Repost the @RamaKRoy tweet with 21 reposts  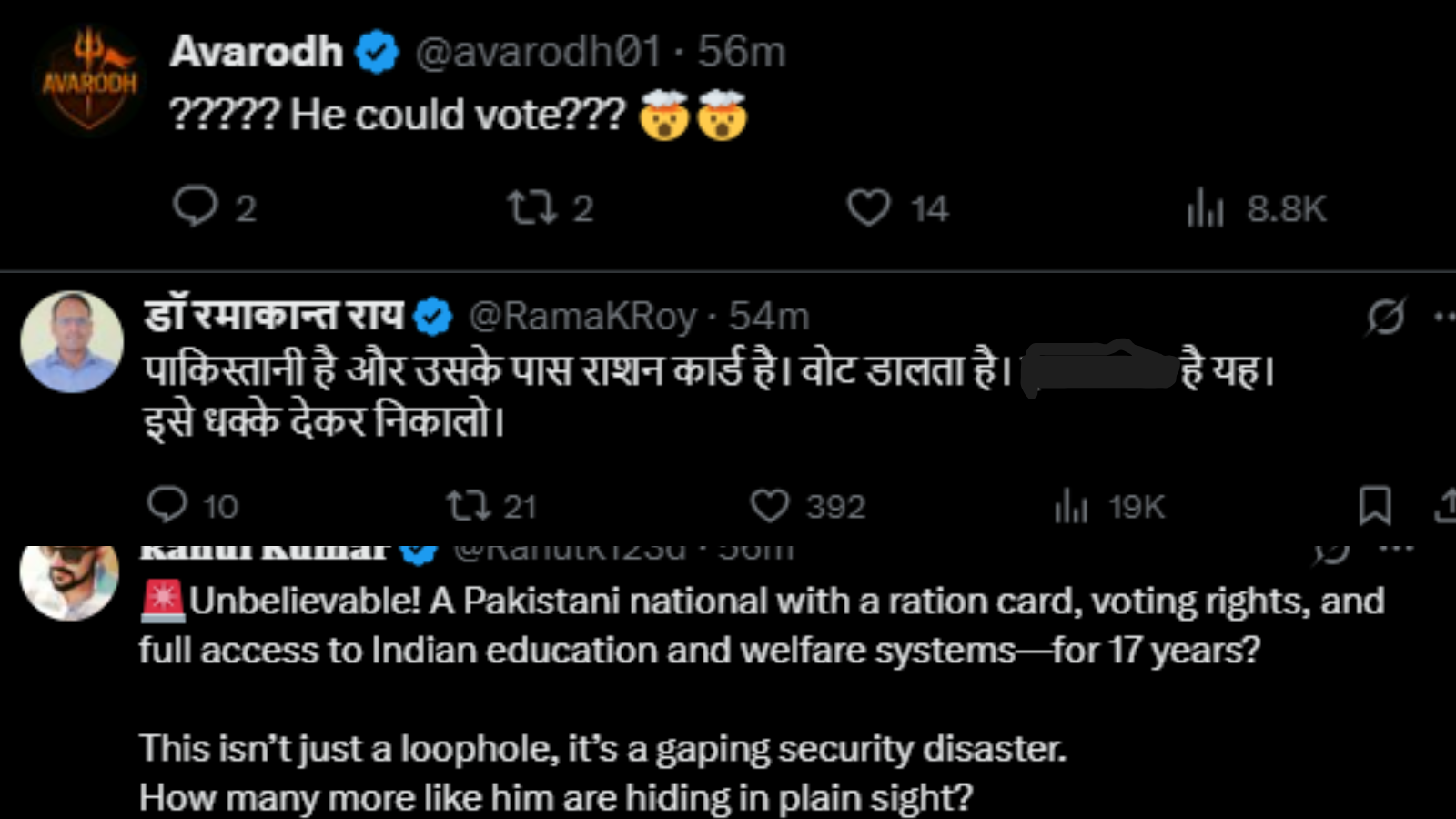pos(468,506)
